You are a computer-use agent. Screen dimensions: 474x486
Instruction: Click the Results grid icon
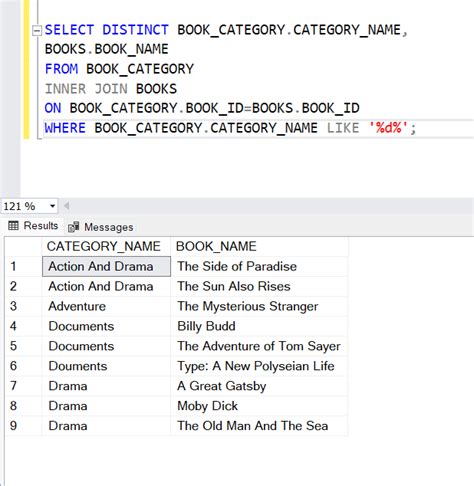click(x=13, y=226)
